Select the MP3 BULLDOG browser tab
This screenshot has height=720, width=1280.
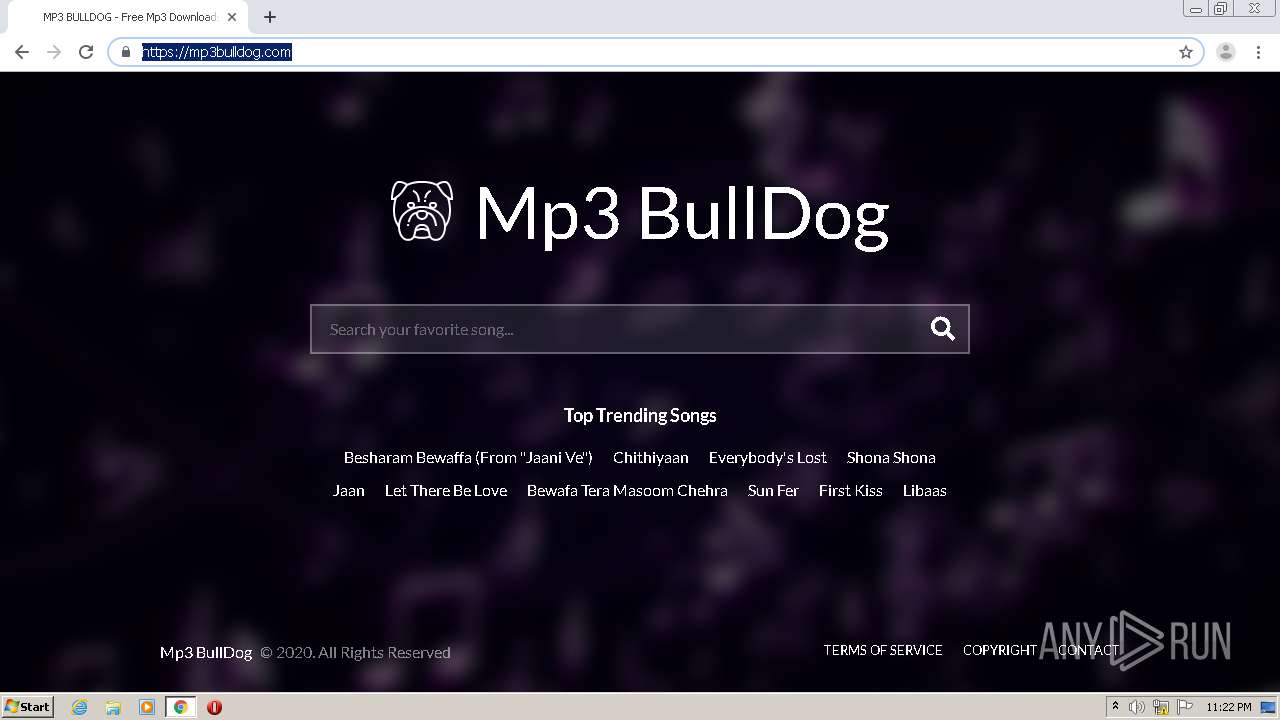pyautogui.click(x=130, y=17)
